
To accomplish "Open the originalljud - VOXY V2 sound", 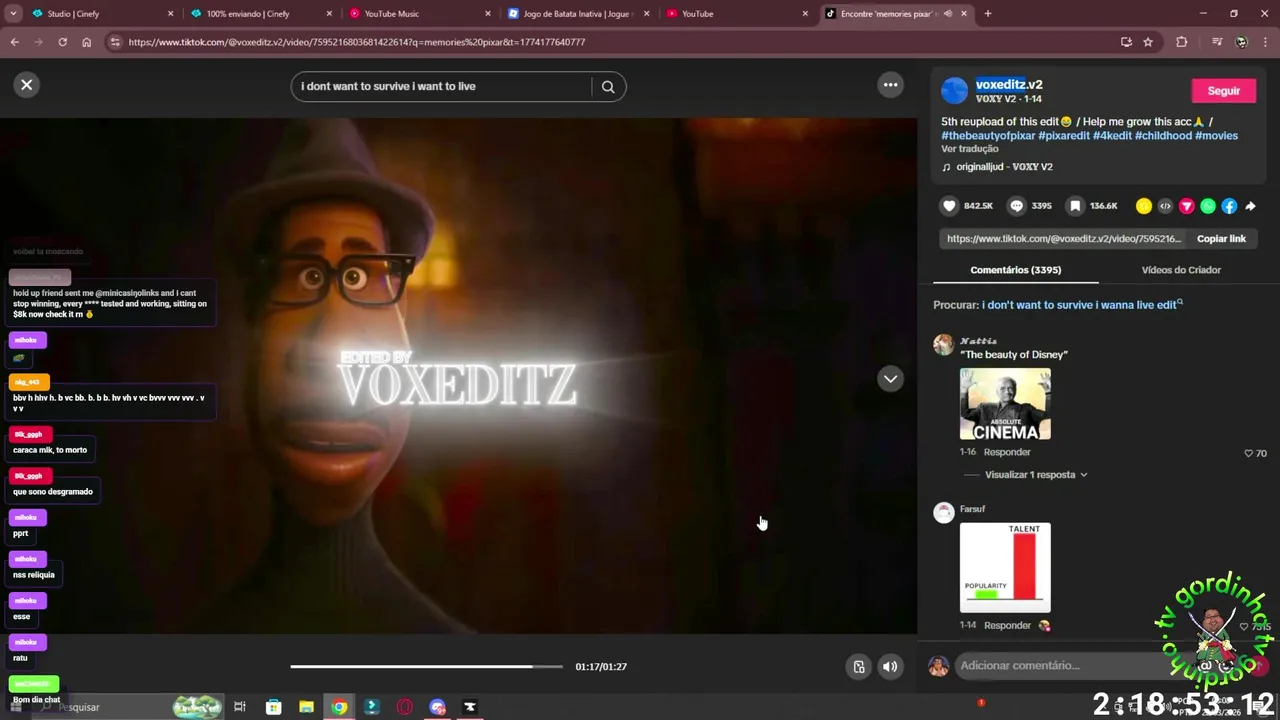I will tap(1004, 167).
